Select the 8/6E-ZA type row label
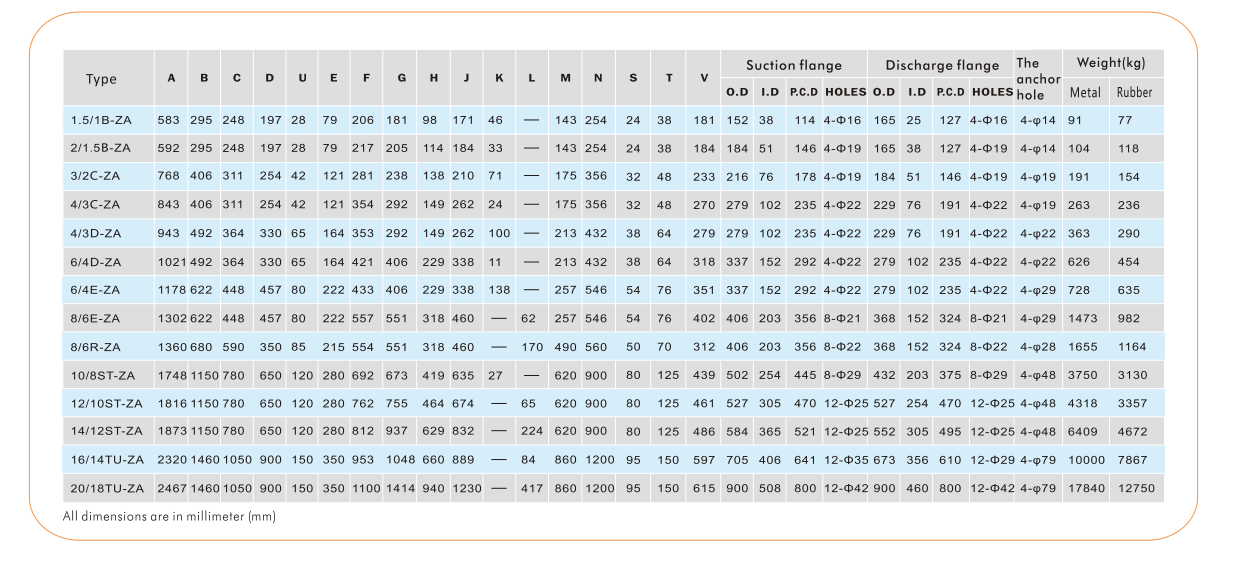Screen dimensions: 1236x562 click(x=95, y=319)
